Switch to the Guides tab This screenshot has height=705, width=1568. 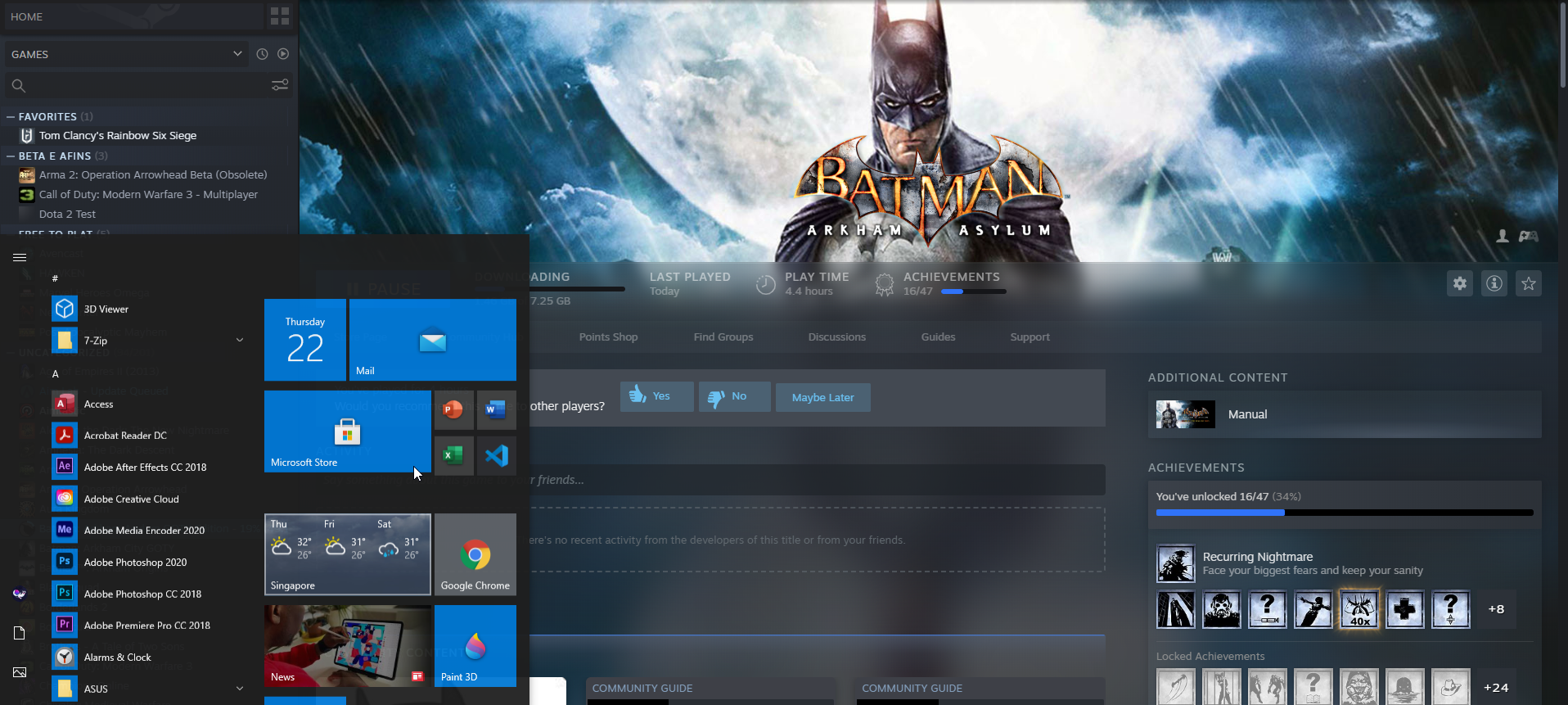click(938, 337)
